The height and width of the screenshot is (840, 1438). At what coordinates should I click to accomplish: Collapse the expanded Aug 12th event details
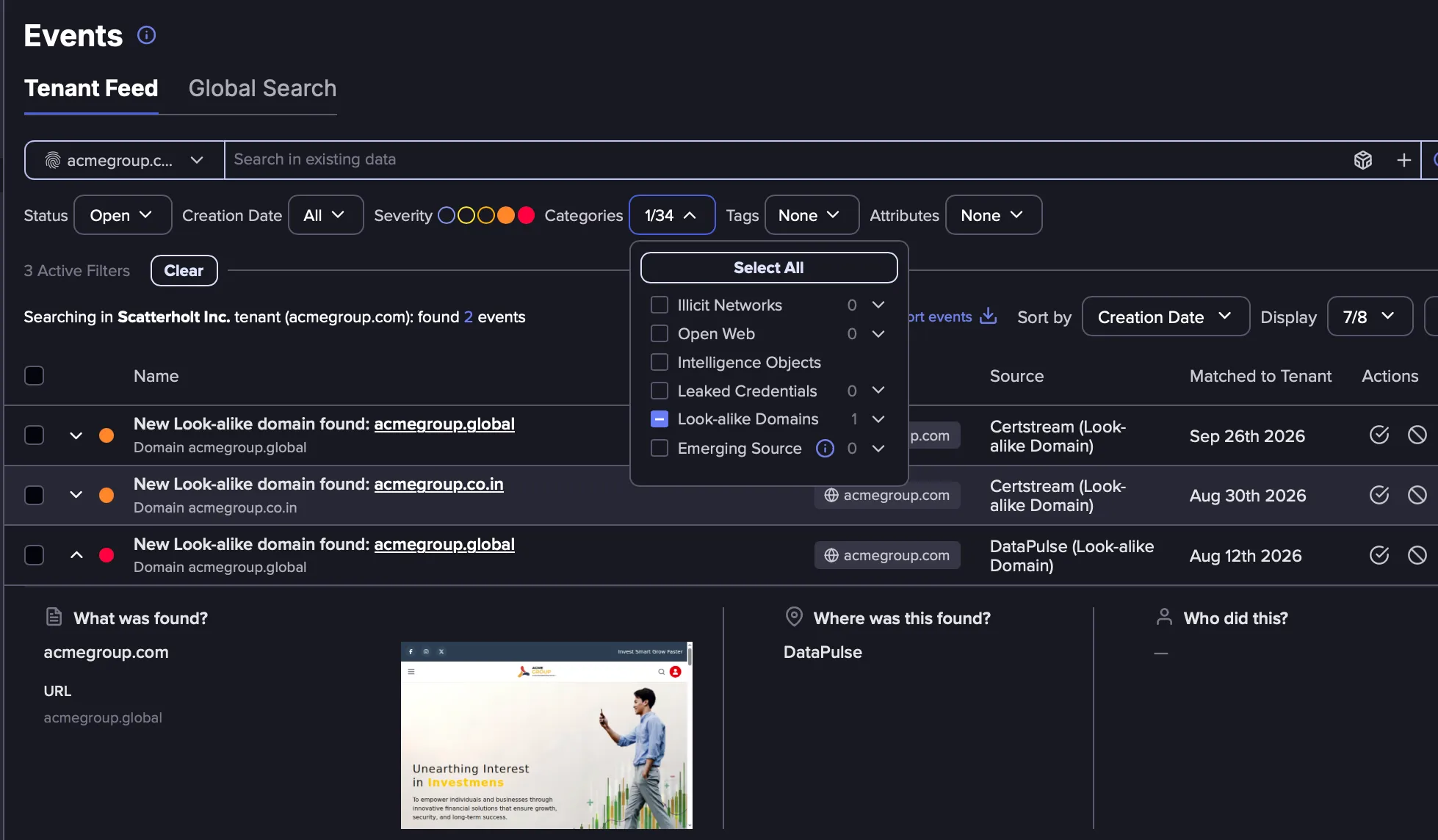(x=76, y=555)
